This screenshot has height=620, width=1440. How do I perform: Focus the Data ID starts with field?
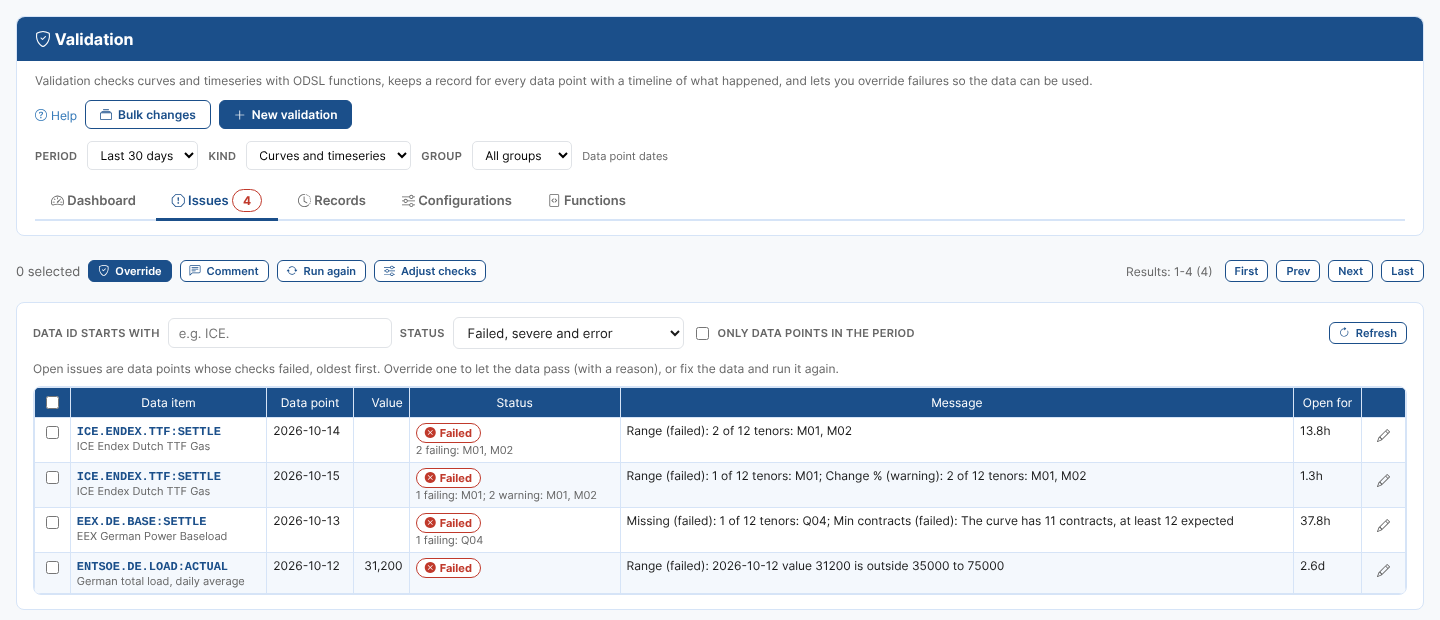click(x=279, y=333)
